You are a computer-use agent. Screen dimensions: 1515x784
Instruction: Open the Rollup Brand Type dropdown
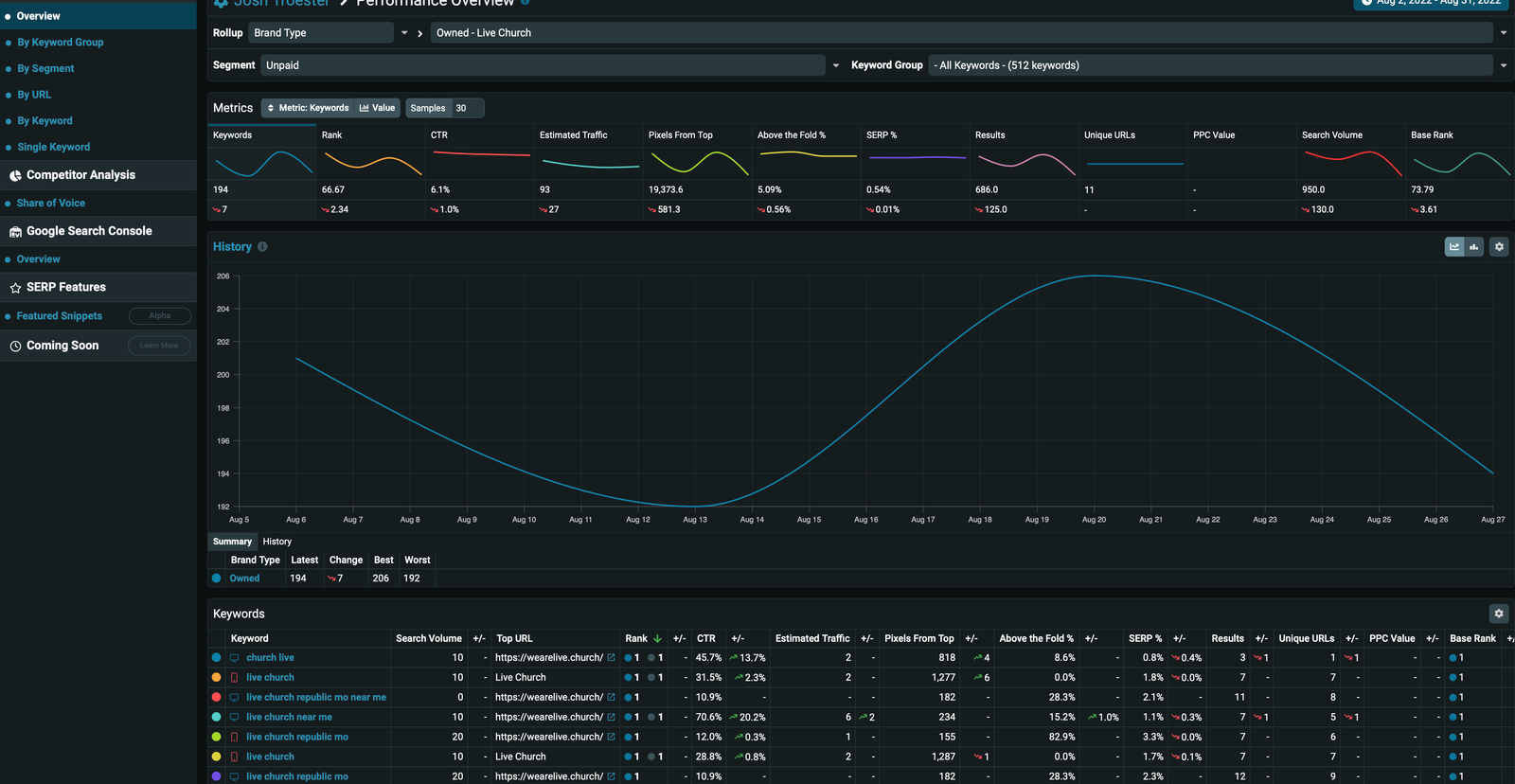point(322,33)
